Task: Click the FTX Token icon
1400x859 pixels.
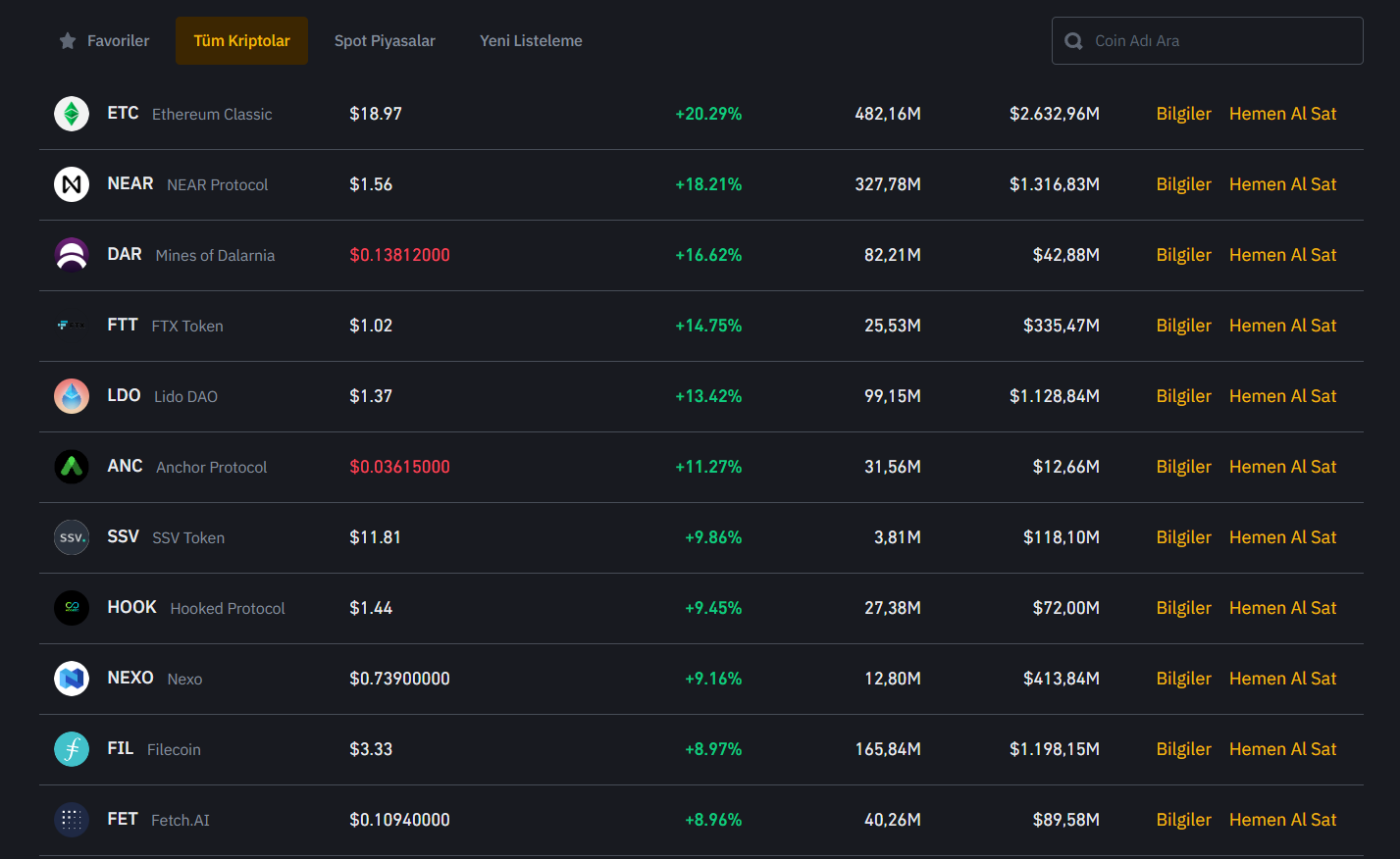Action: click(72, 326)
